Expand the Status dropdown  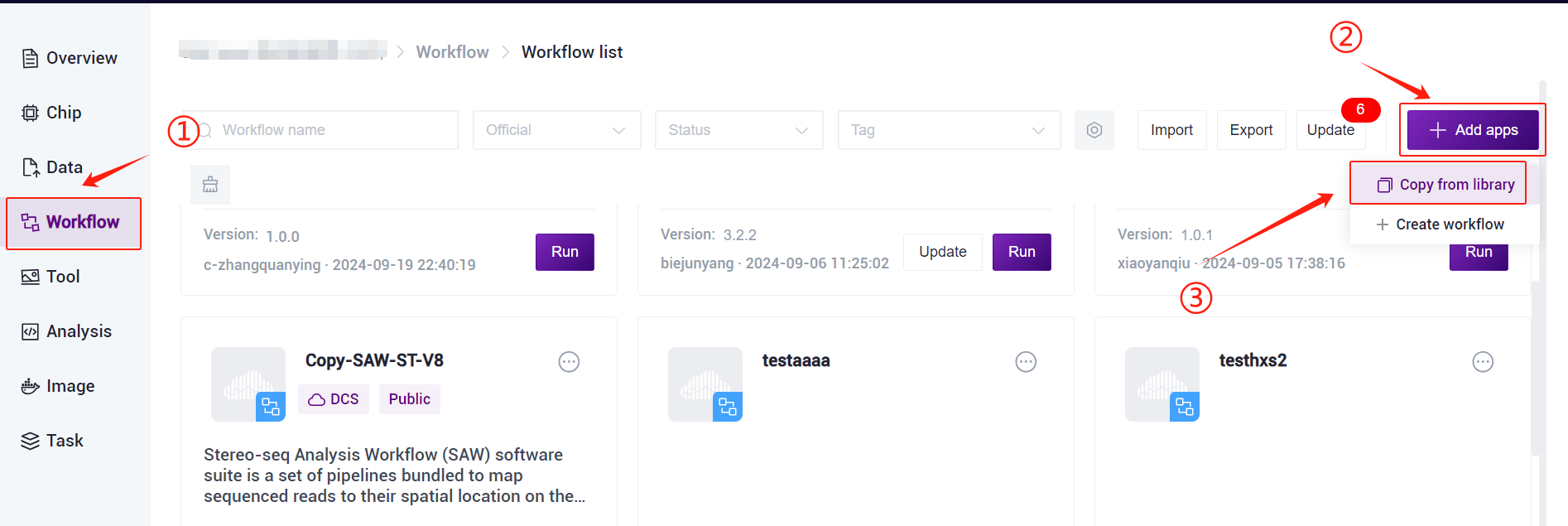pos(739,130)
